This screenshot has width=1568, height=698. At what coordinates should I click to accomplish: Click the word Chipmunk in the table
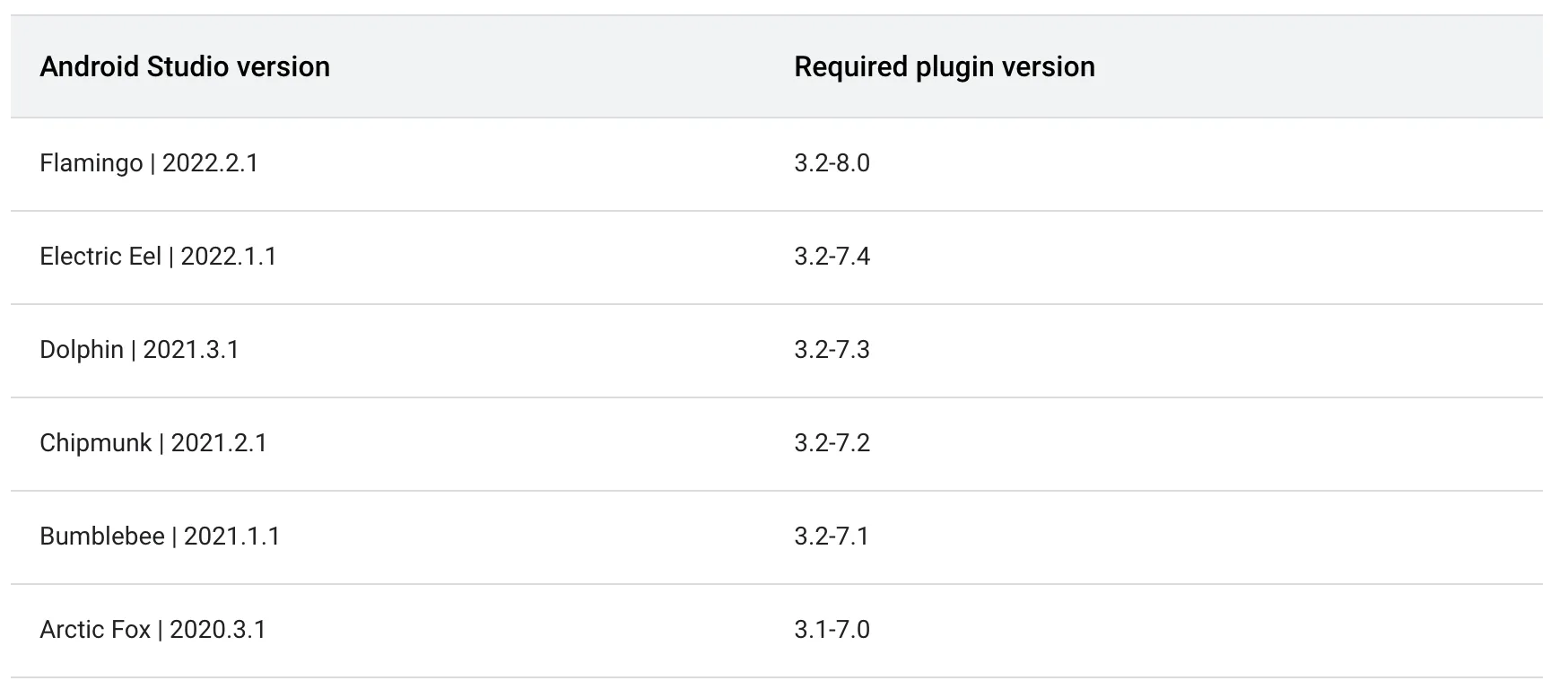(x=95, y=443)
